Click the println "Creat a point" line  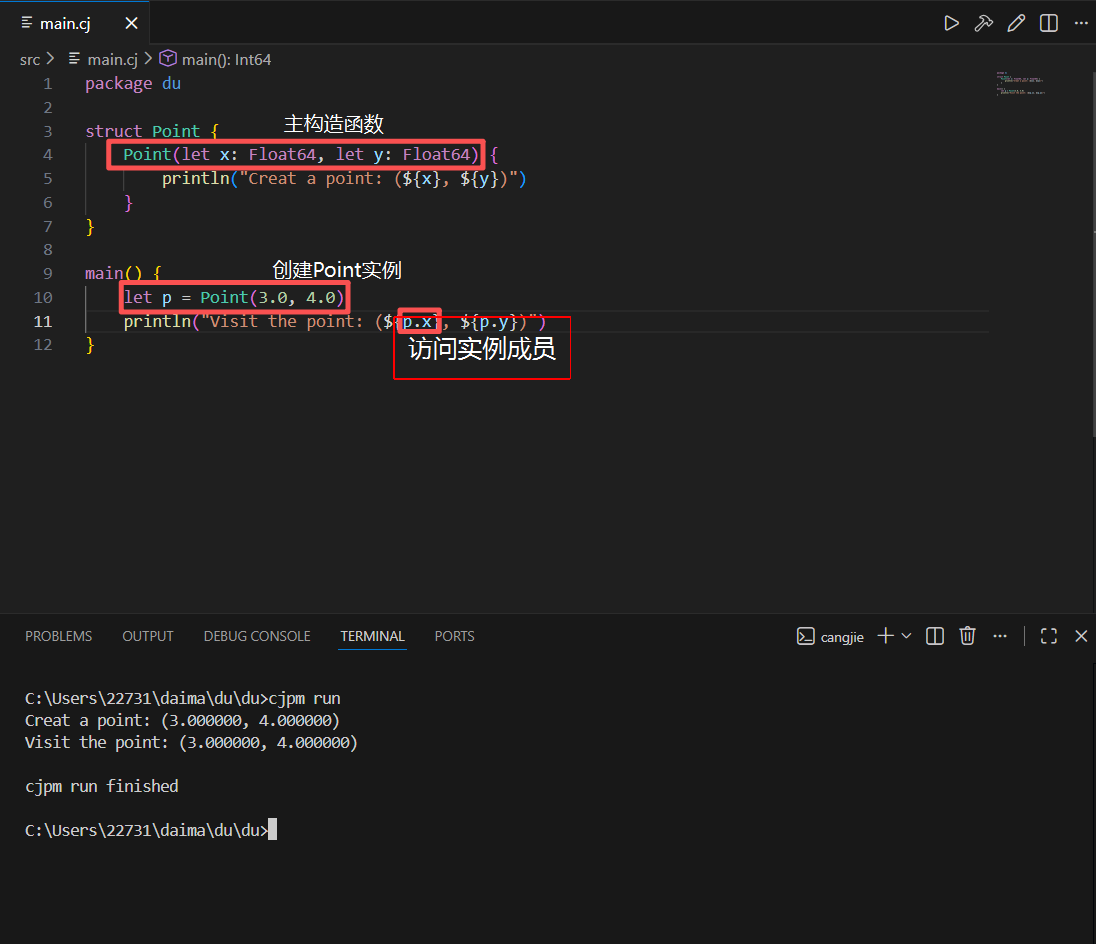tap(344, 179)
